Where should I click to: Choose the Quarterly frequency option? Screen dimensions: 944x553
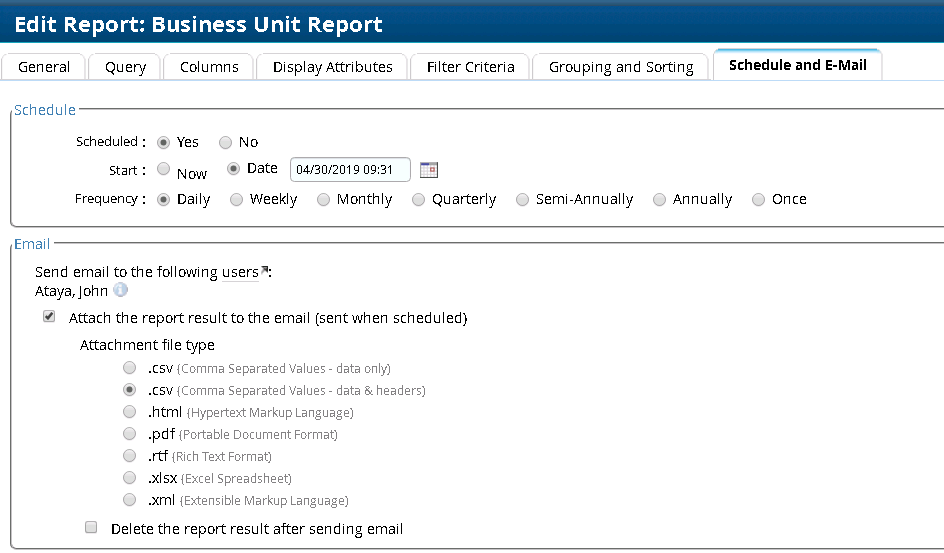[419, 199]
